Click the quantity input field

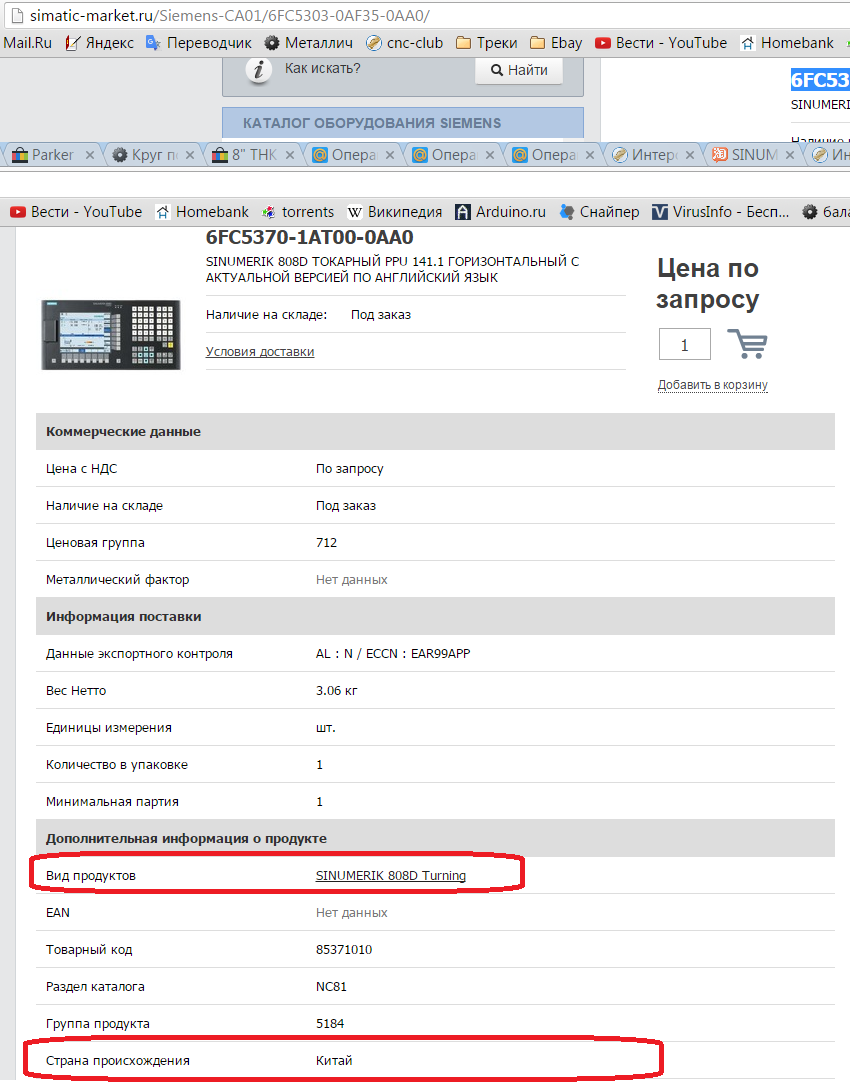(684, 344)
